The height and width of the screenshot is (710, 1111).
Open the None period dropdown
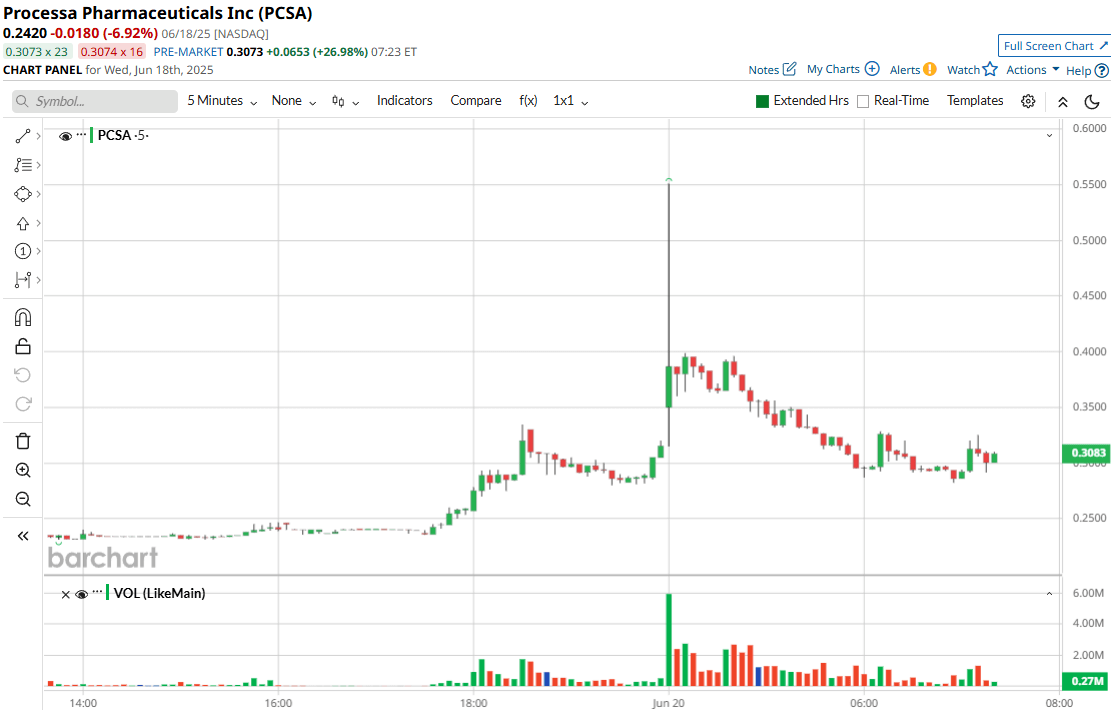(x=293, y=101)
